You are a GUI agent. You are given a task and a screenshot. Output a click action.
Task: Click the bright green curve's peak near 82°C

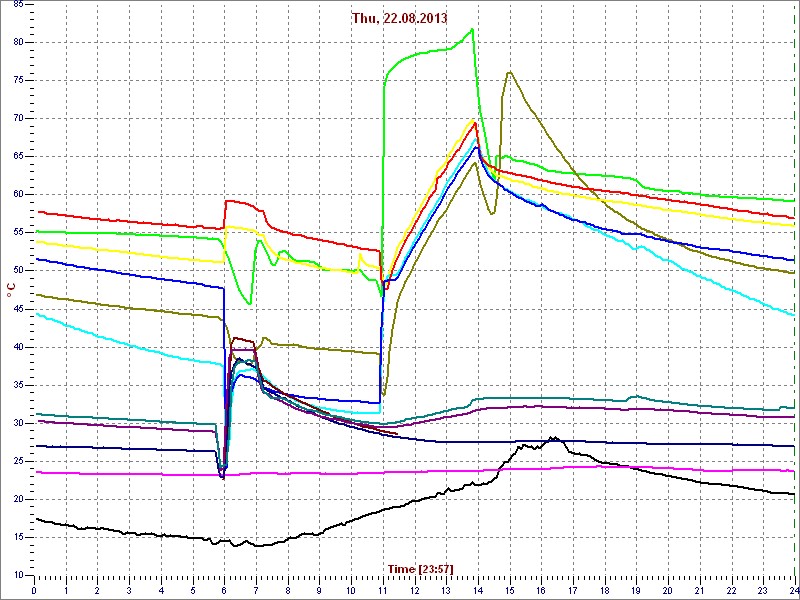(x=472, y=29)
